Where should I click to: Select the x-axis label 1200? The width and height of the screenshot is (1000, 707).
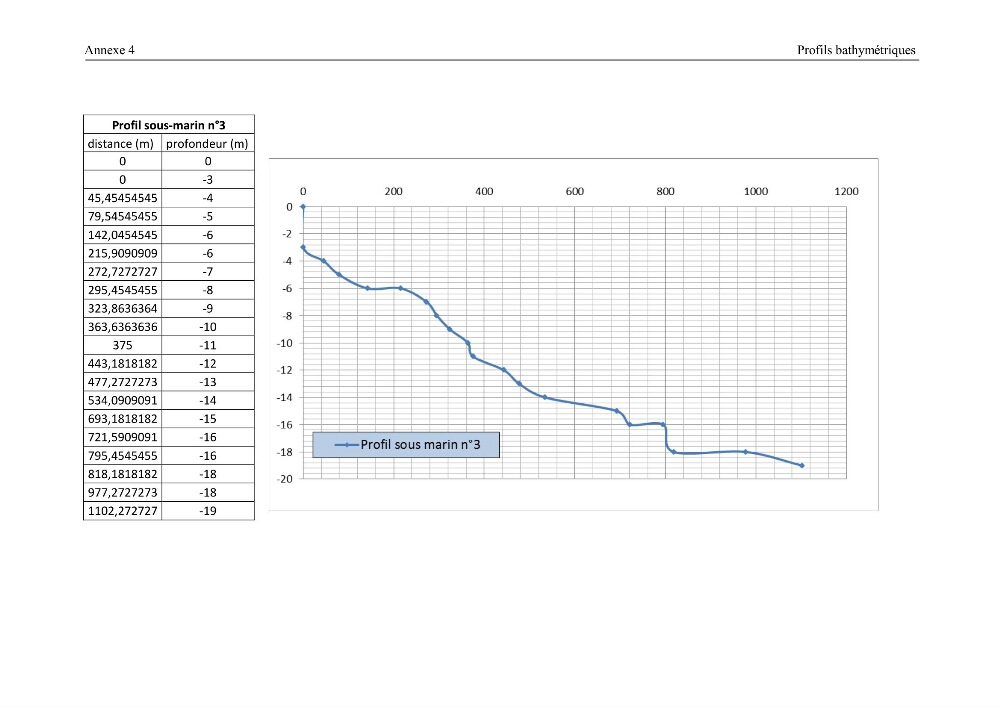846,191
